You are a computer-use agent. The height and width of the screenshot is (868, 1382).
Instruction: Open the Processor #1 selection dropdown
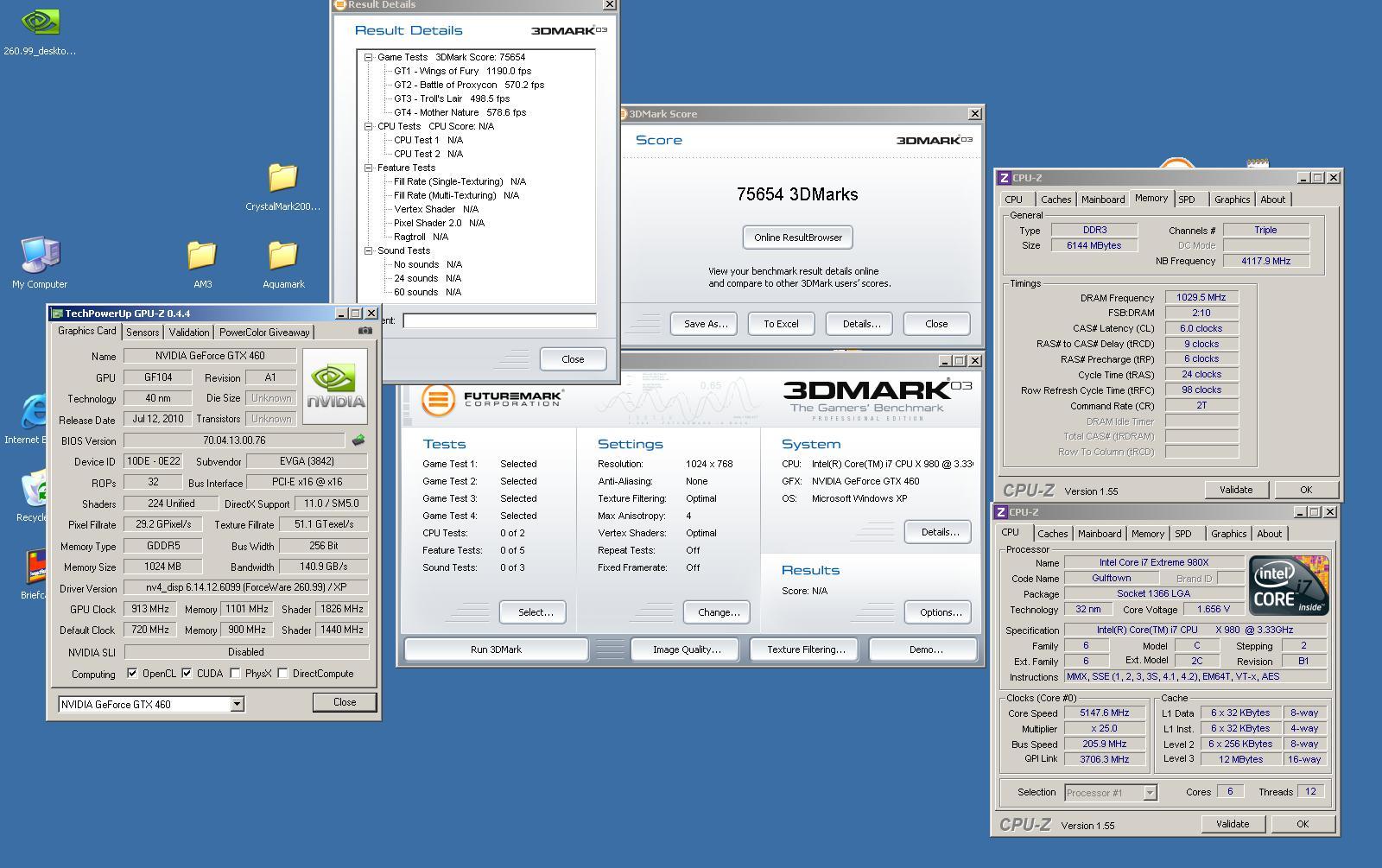(1150, 793)
